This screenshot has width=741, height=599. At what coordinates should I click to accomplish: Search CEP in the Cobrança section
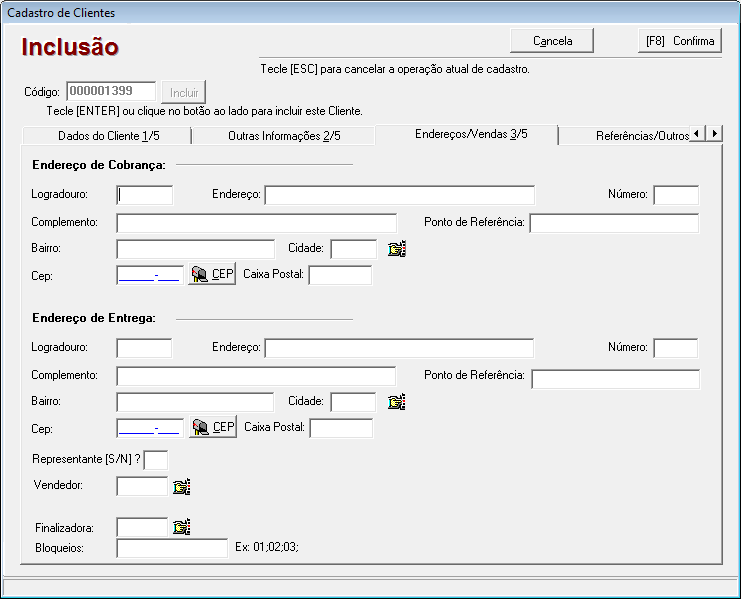click(213, 275)
